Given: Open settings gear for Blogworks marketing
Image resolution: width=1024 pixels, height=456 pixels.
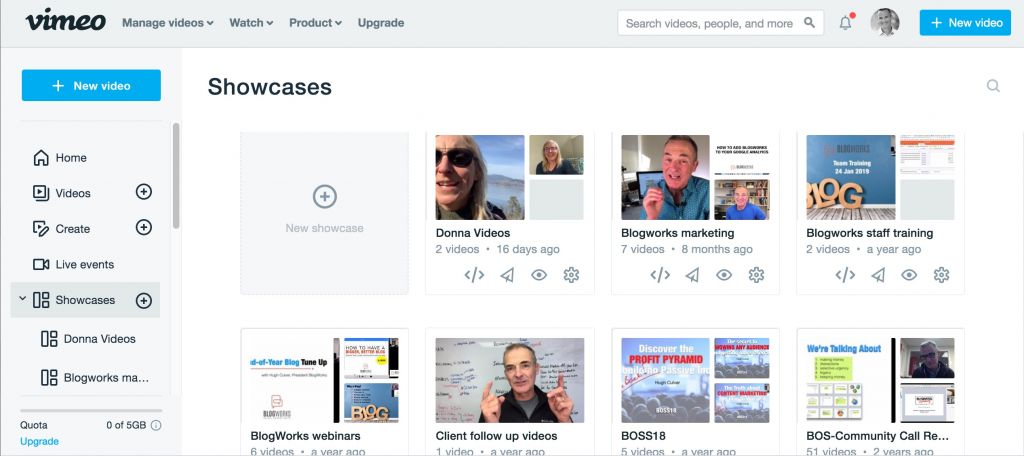Looking at the screenshot, I should (x=756, y=275).
